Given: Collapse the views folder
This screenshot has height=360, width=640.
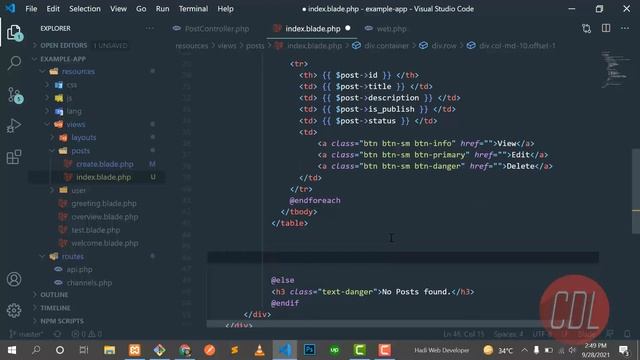Looking at the screenshot, I should tap(76, 124).
